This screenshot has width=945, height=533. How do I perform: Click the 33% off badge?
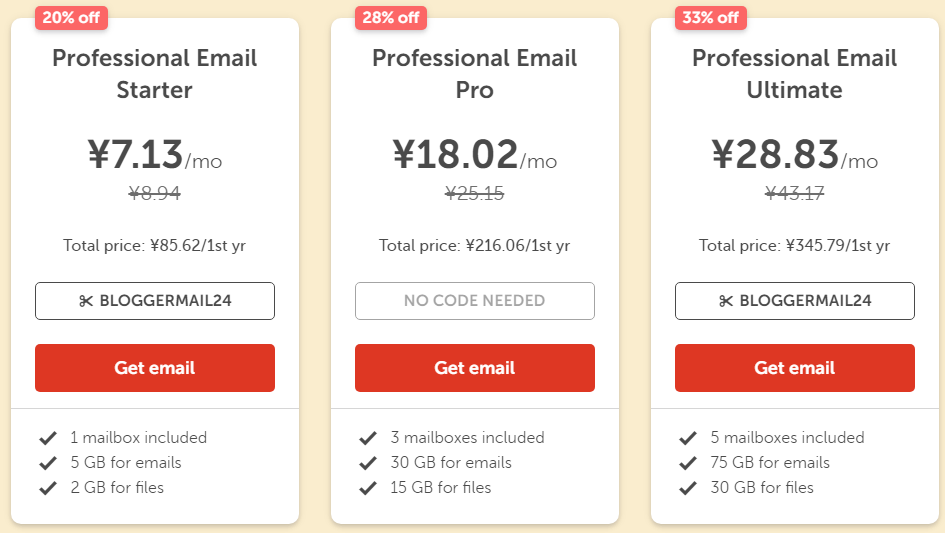(711, 17)
